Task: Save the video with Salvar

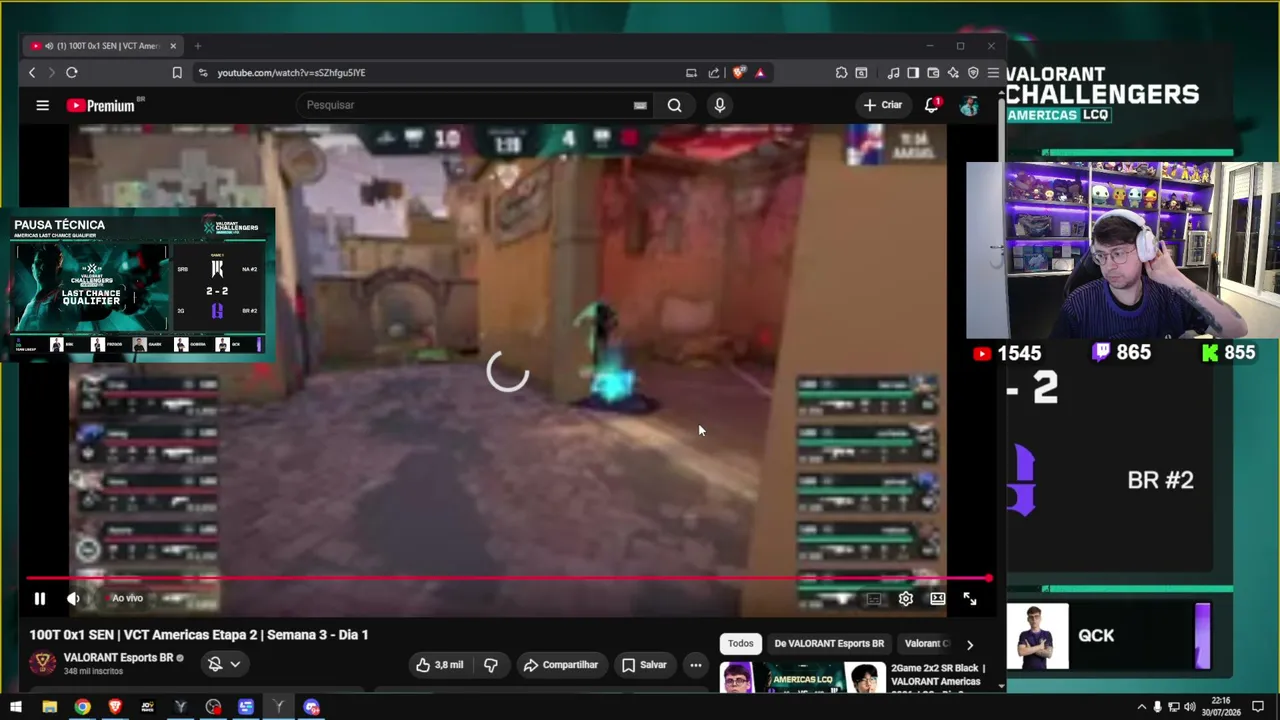Action: coord(644,665)
